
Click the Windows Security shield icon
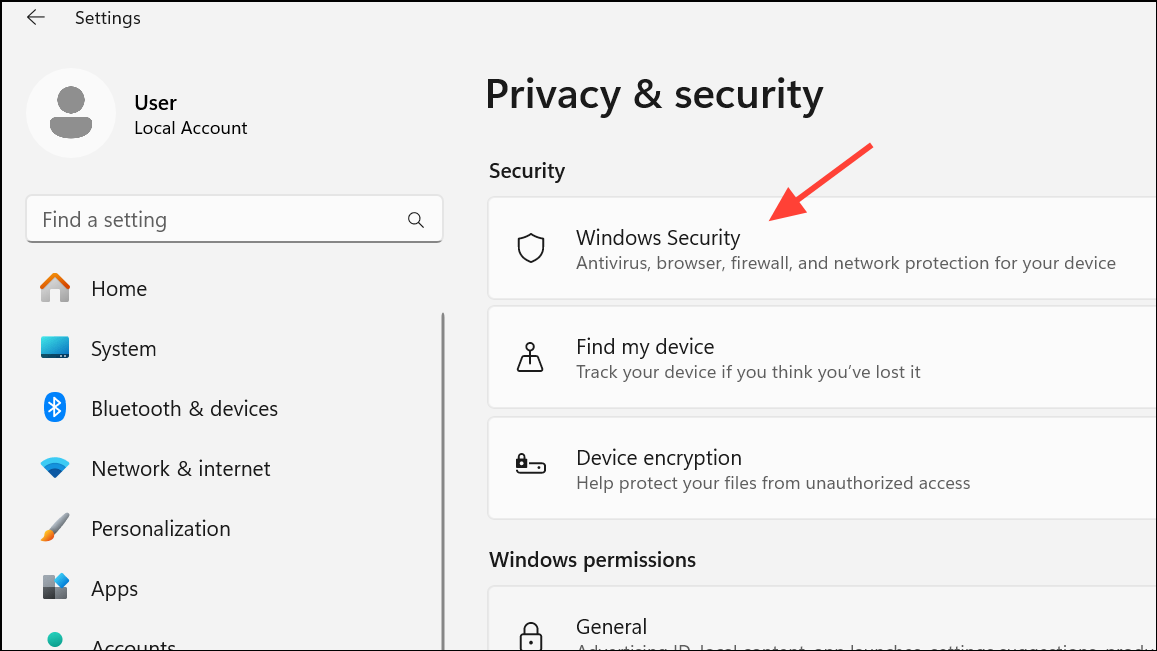coord(530,248)
